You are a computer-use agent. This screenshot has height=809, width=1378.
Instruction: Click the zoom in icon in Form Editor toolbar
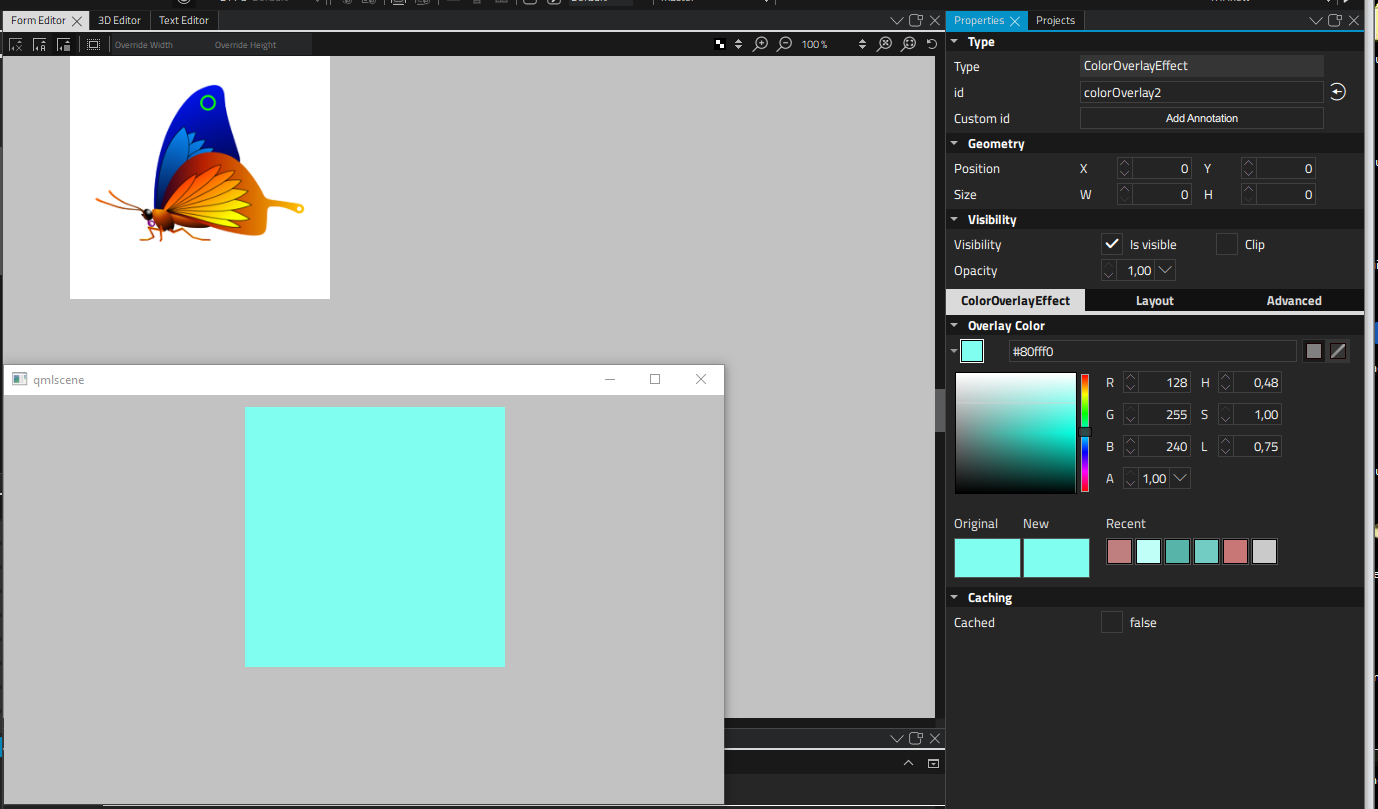[761, 44]
